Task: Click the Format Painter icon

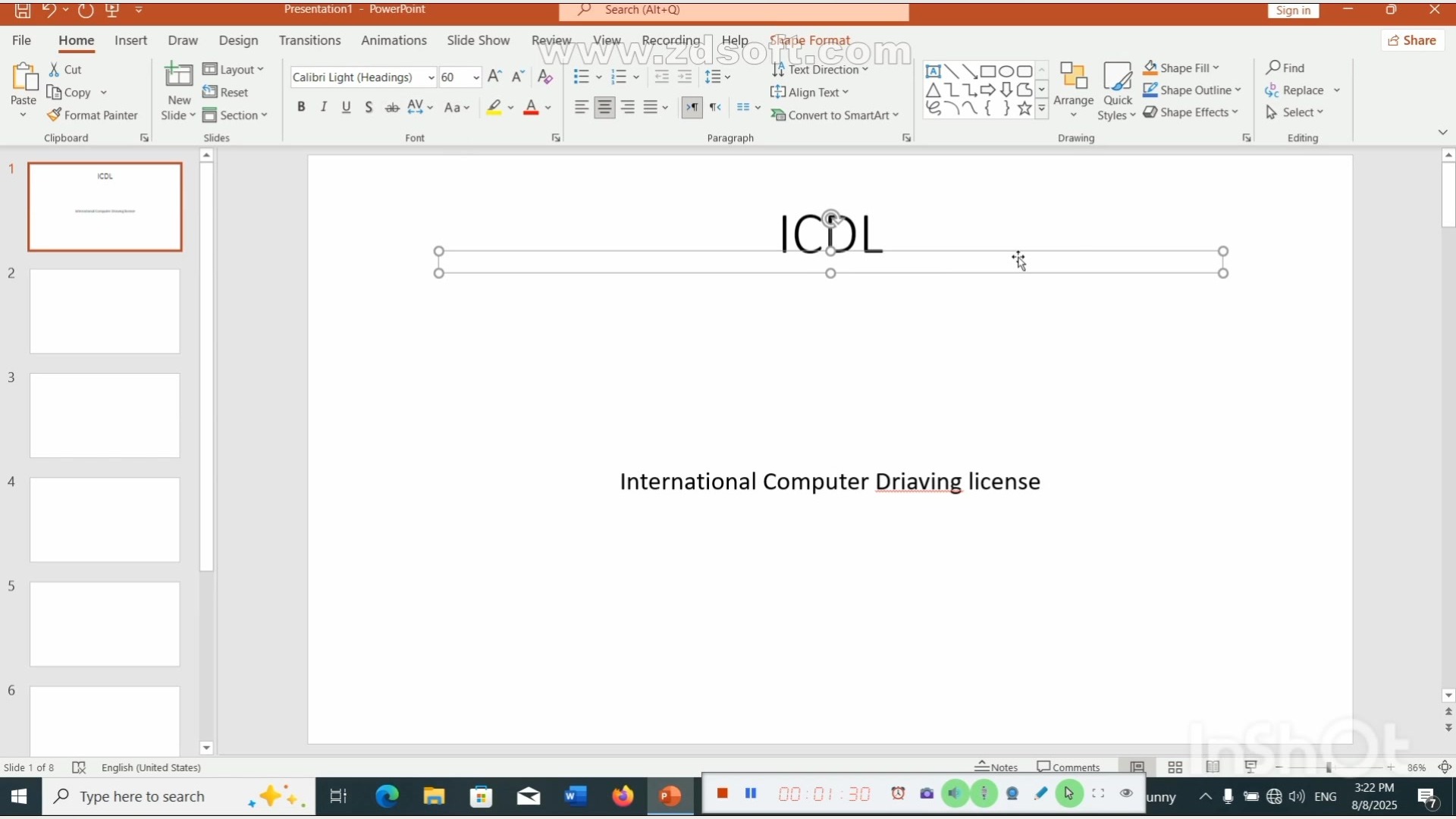Action: [54, 115]
